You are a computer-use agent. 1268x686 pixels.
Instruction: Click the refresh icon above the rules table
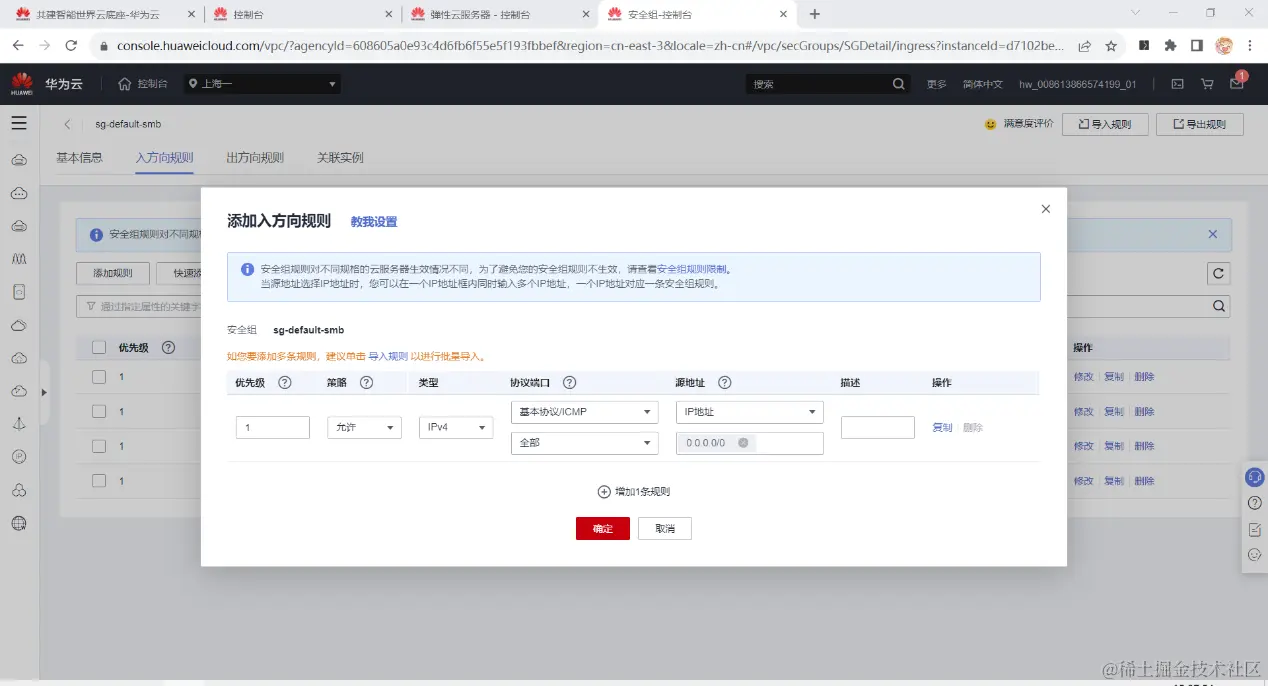[1218, 273]
